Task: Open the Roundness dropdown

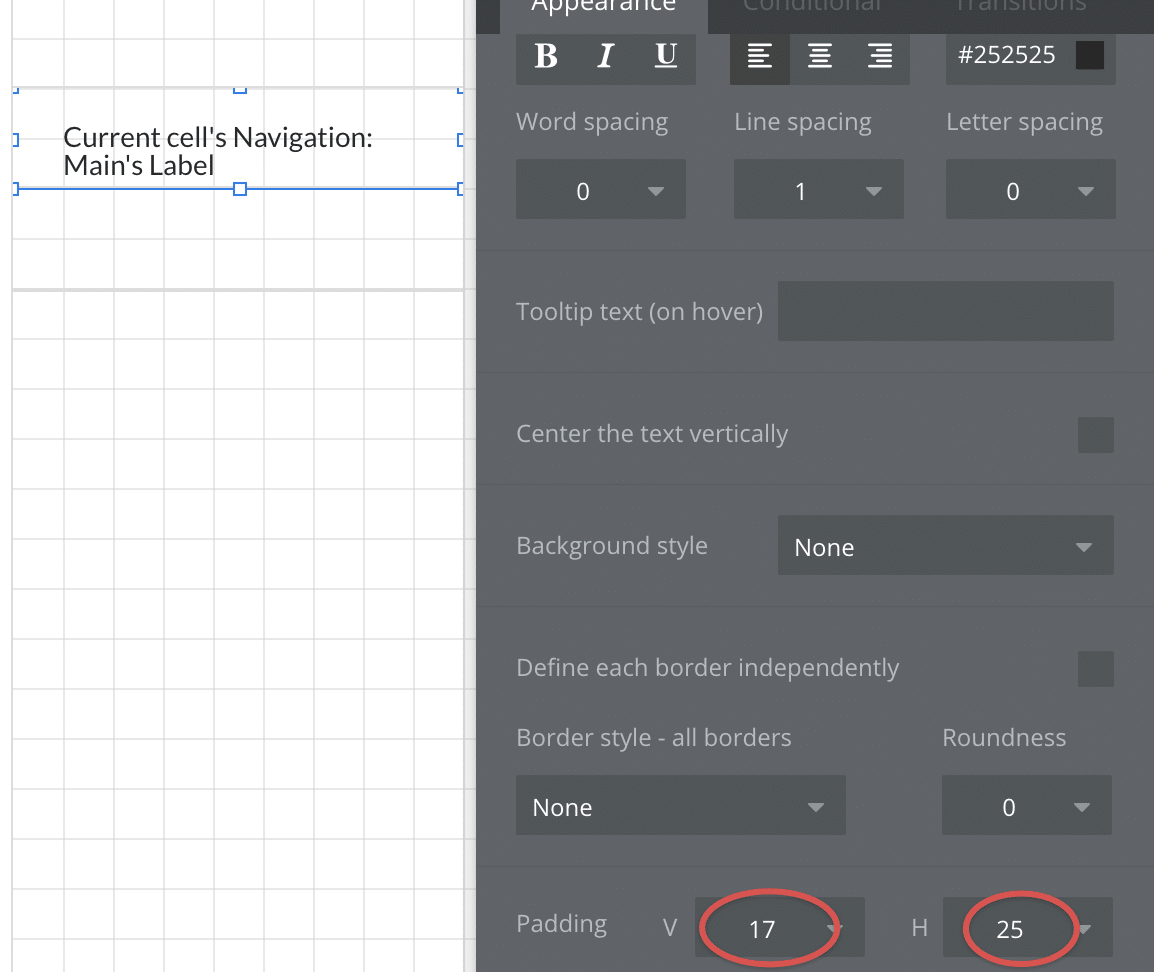Action: pyautogui.click(x=1026, y=807)
